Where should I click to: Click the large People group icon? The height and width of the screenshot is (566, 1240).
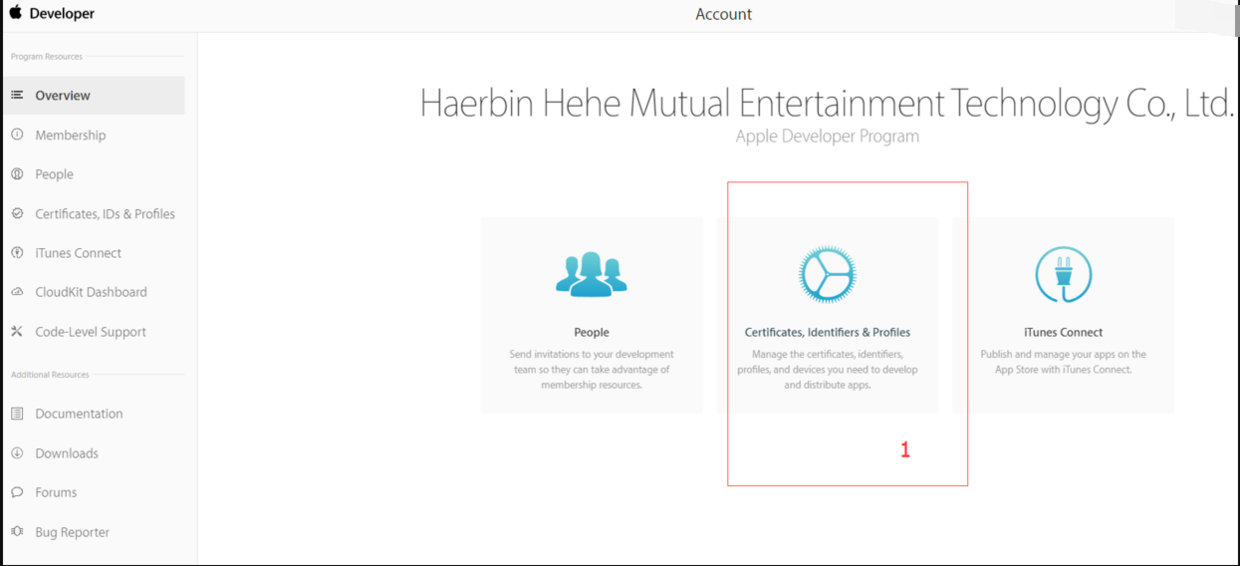tap(591, 273)
